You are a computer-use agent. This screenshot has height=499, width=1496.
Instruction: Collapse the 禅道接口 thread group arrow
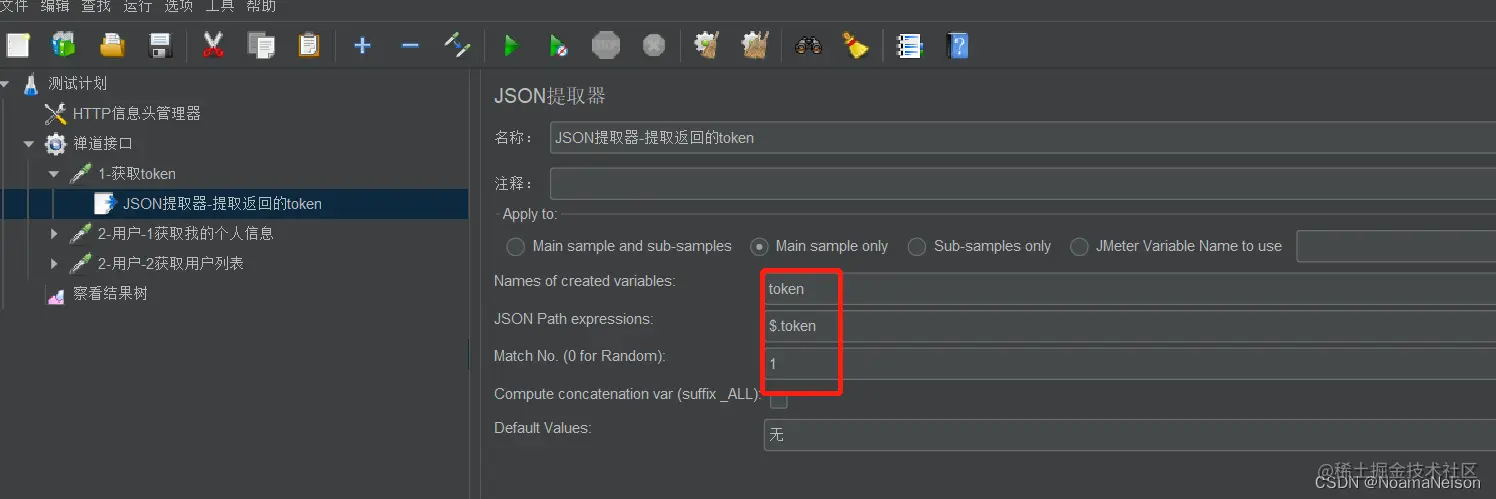(x=29, y=143)
